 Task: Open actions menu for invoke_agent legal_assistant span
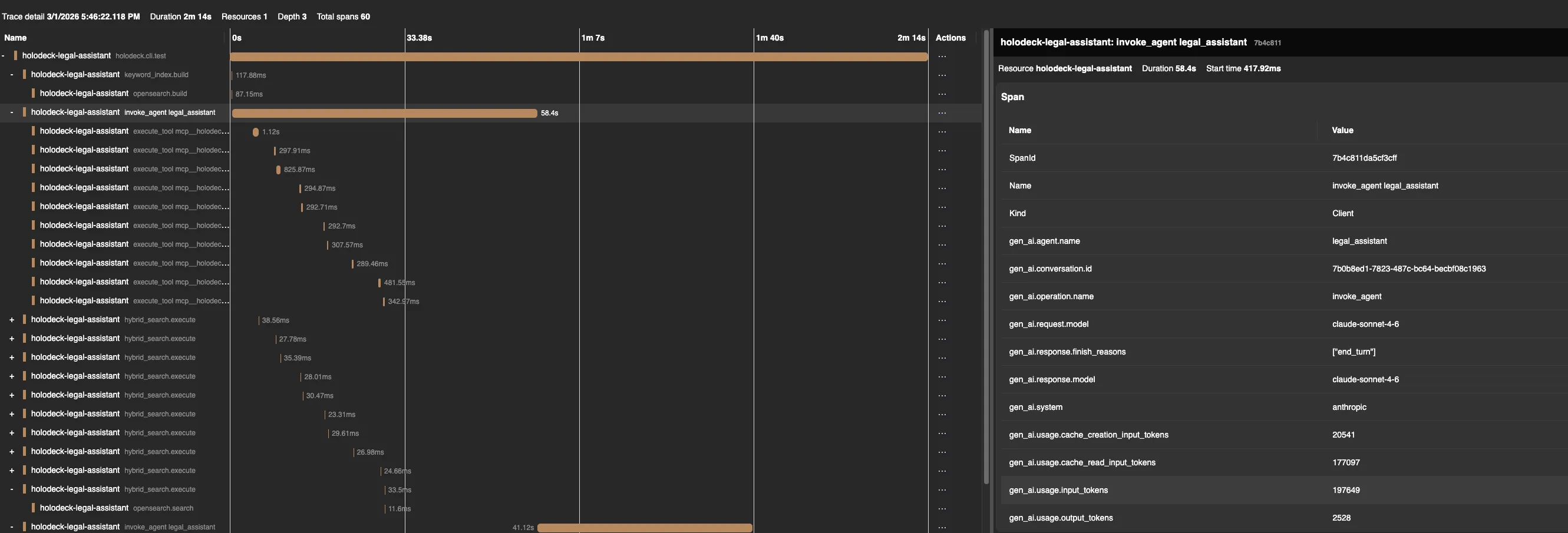[942, 112]
